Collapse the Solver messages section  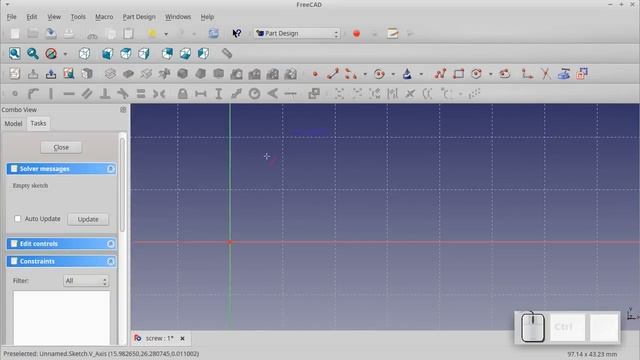[x=110, y=169]
